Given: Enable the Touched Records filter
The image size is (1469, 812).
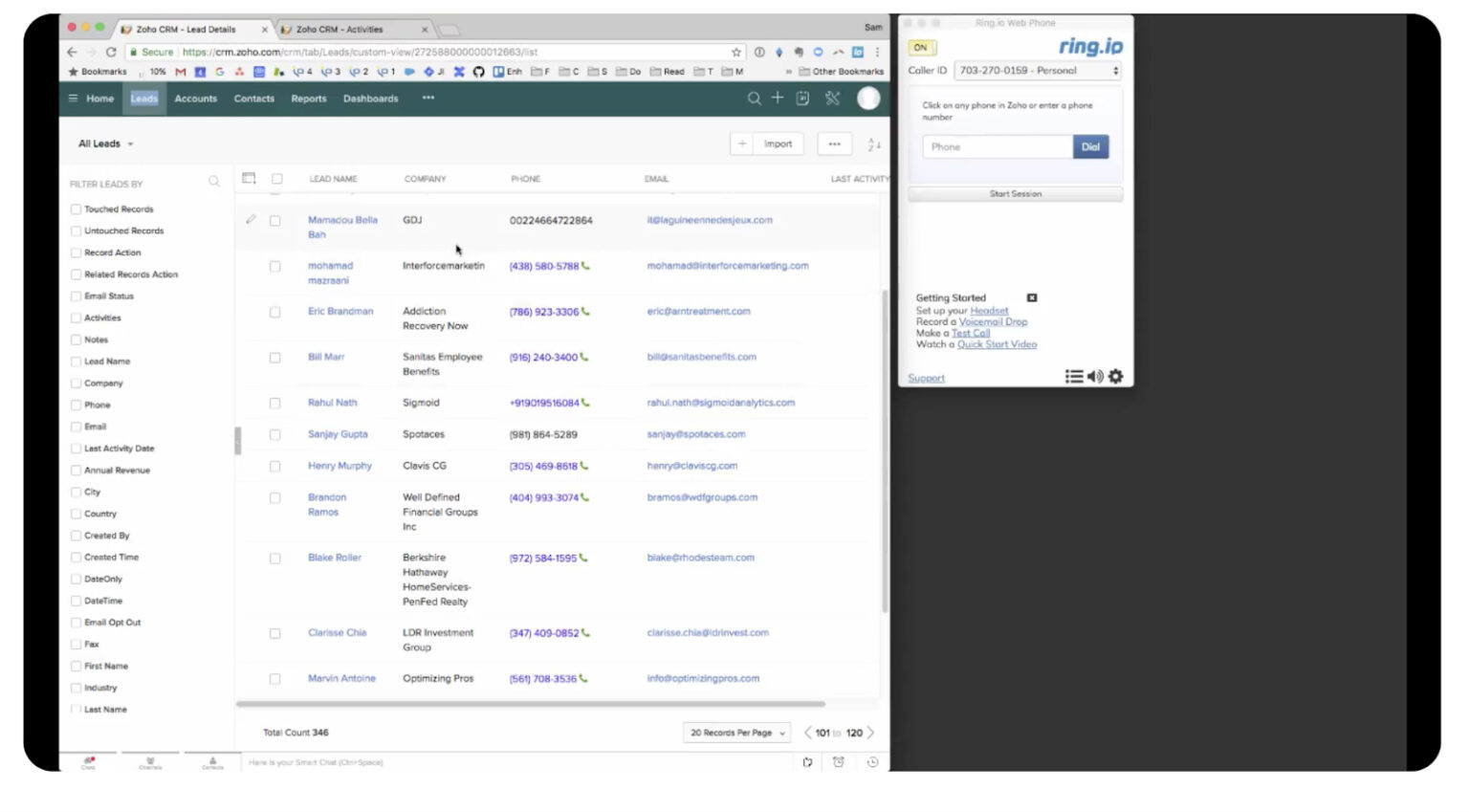Looking at the screenshot, I should (x=76, y=208).
